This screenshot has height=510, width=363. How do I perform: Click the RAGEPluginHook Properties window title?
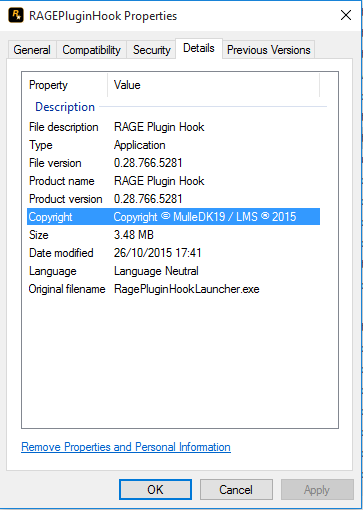[103, 16]
